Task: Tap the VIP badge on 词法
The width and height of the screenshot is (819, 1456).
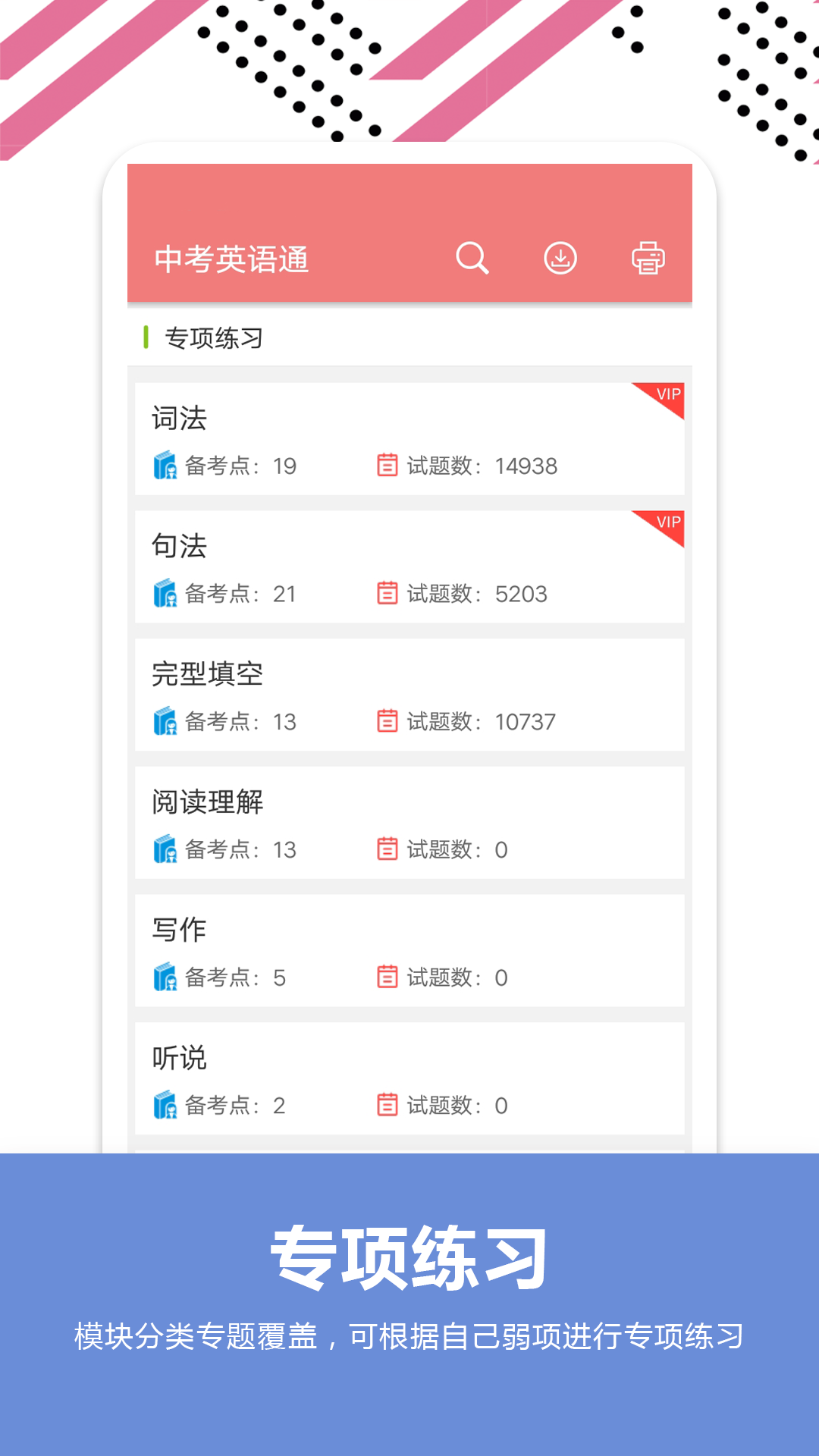Action: (x=664, y=396)
